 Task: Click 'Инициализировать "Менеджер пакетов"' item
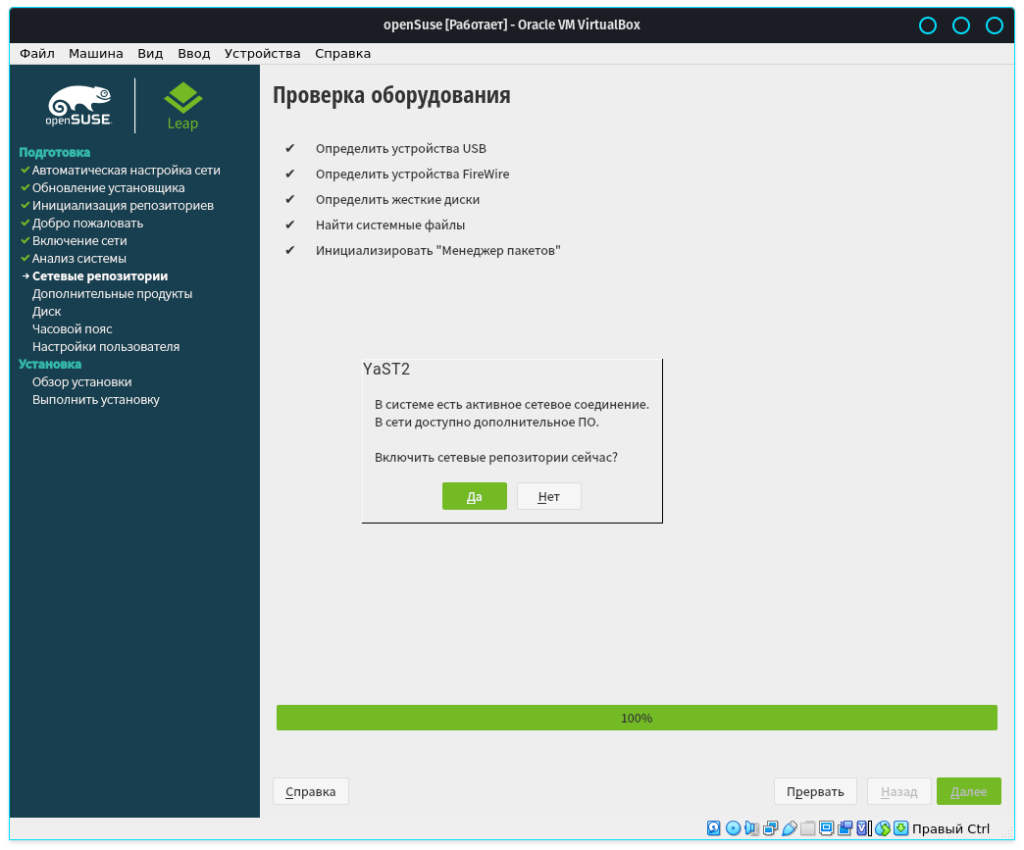[x=438, y=251]
